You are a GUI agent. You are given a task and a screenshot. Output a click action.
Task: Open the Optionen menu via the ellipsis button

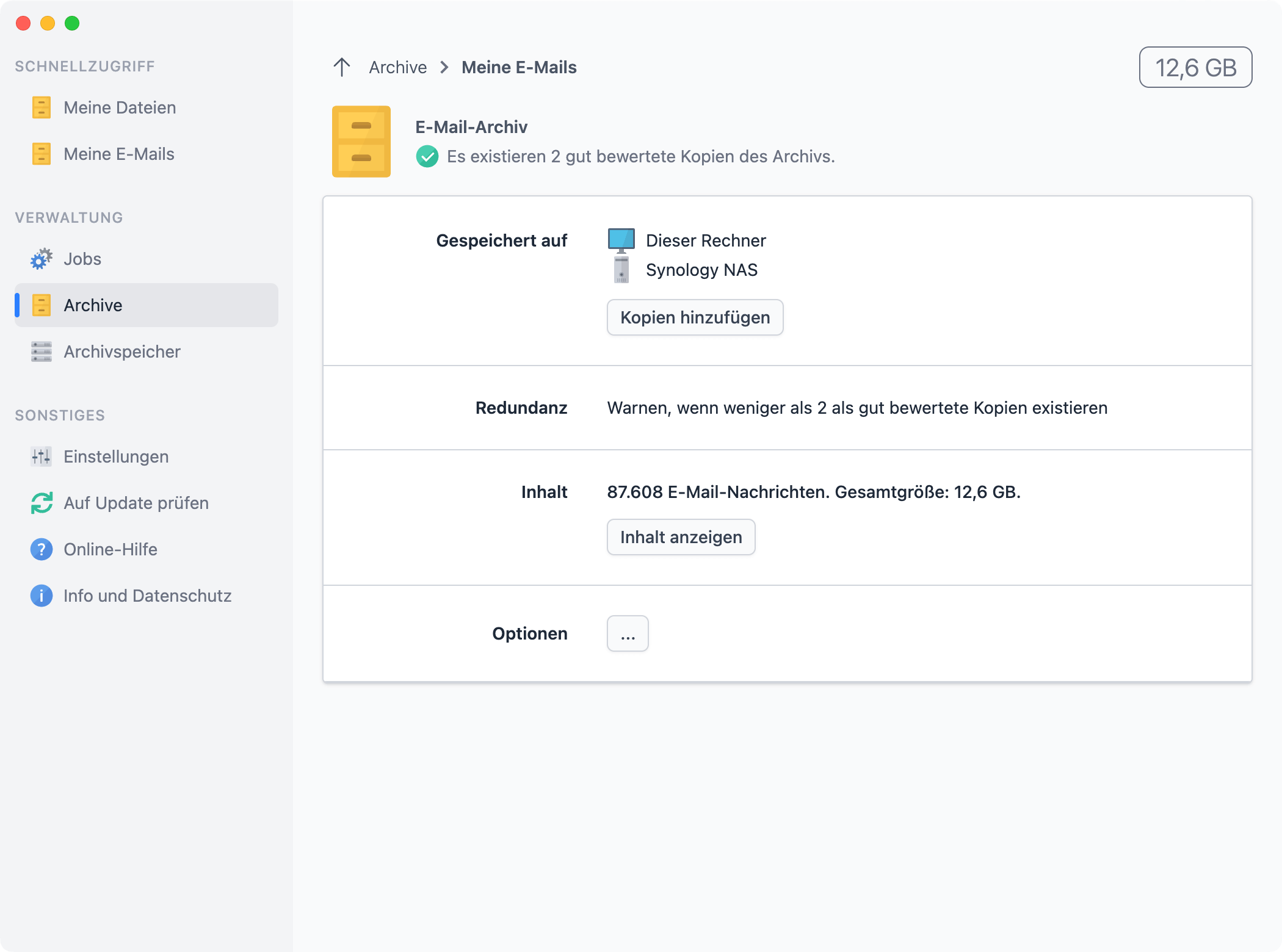[x=628, y=633]
